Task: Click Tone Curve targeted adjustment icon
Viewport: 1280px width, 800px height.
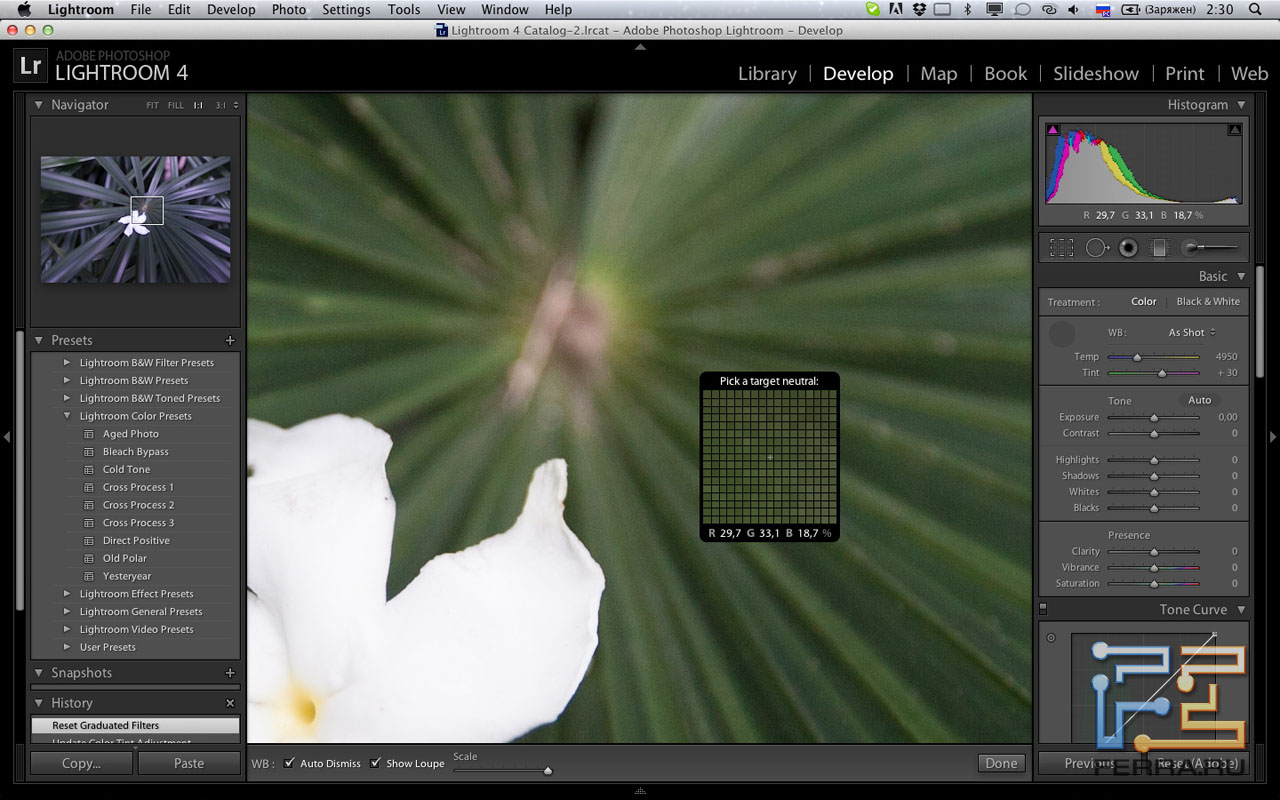Action: (1051, 638)
